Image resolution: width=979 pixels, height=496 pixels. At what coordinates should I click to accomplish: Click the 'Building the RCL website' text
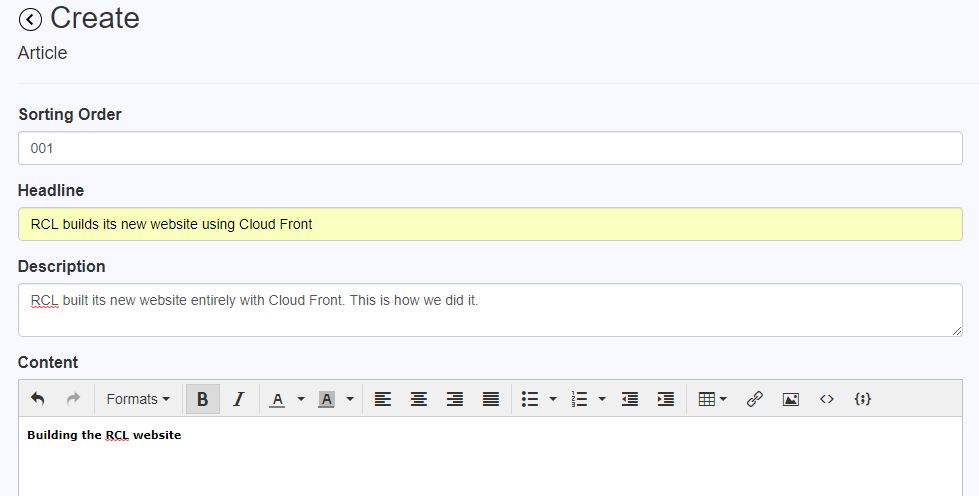pyautogui.click(x=104, y=435)
